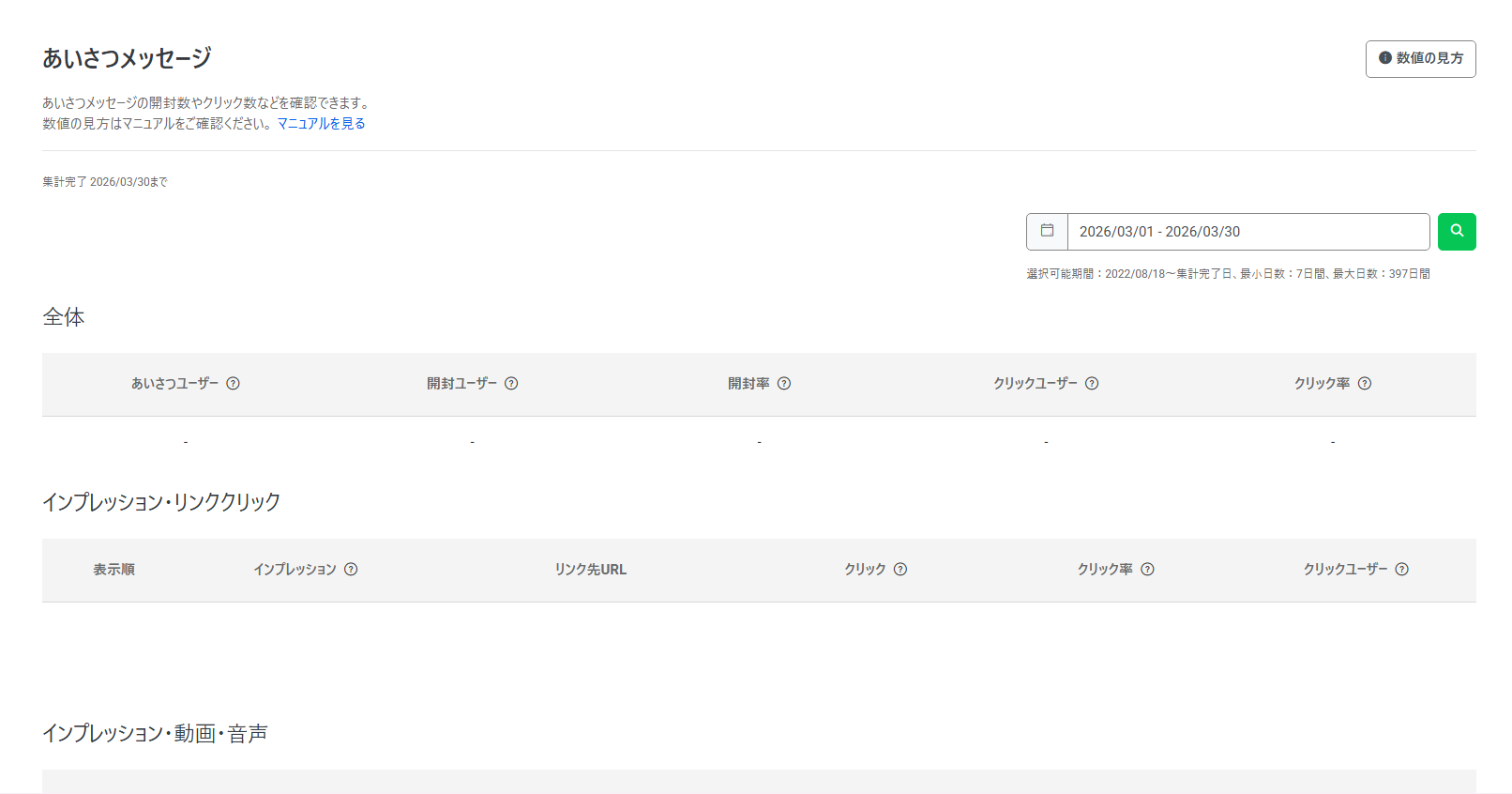Click the 全体 section heading
Screen dimensions: 1512x794
point(64,317)
